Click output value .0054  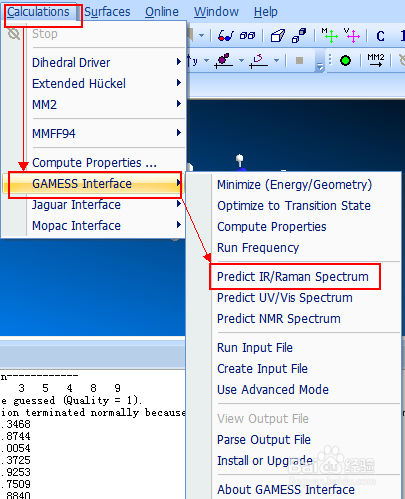pyautogui.click(x=16, y=448)
